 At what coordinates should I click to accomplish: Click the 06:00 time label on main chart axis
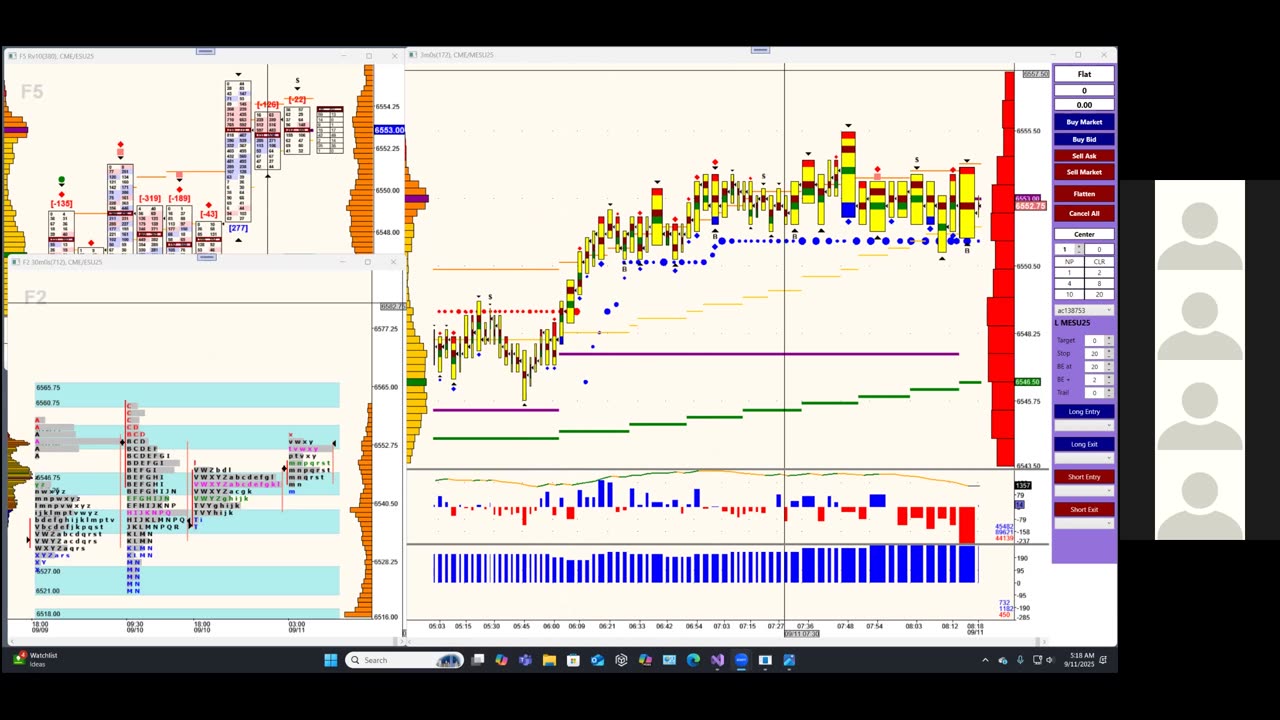click(551, 626)
